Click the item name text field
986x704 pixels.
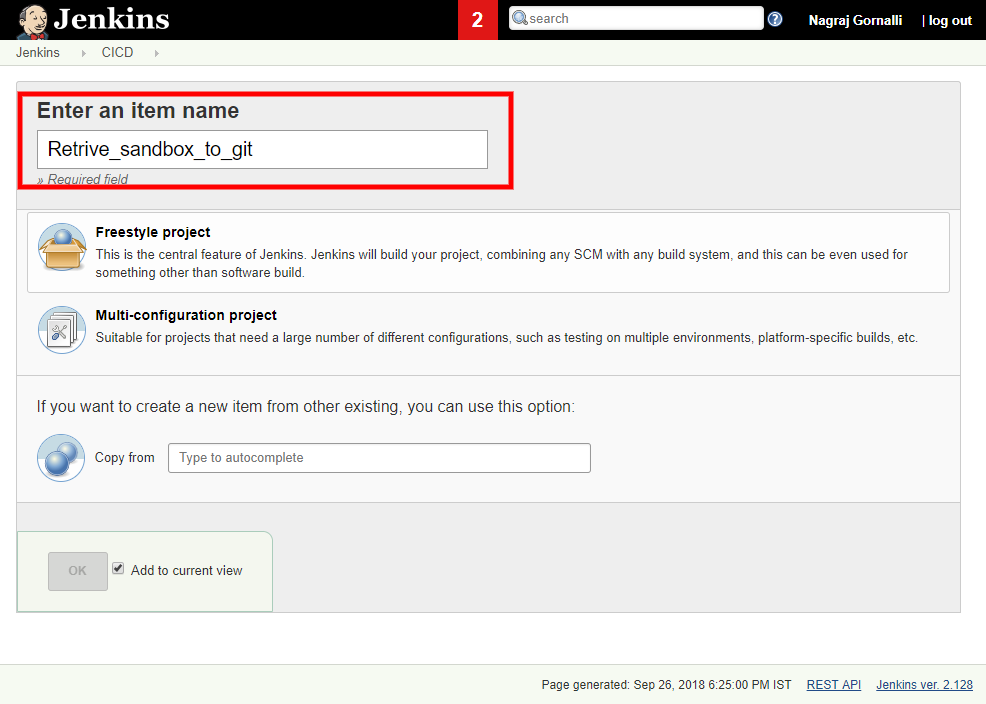(262, 150)
